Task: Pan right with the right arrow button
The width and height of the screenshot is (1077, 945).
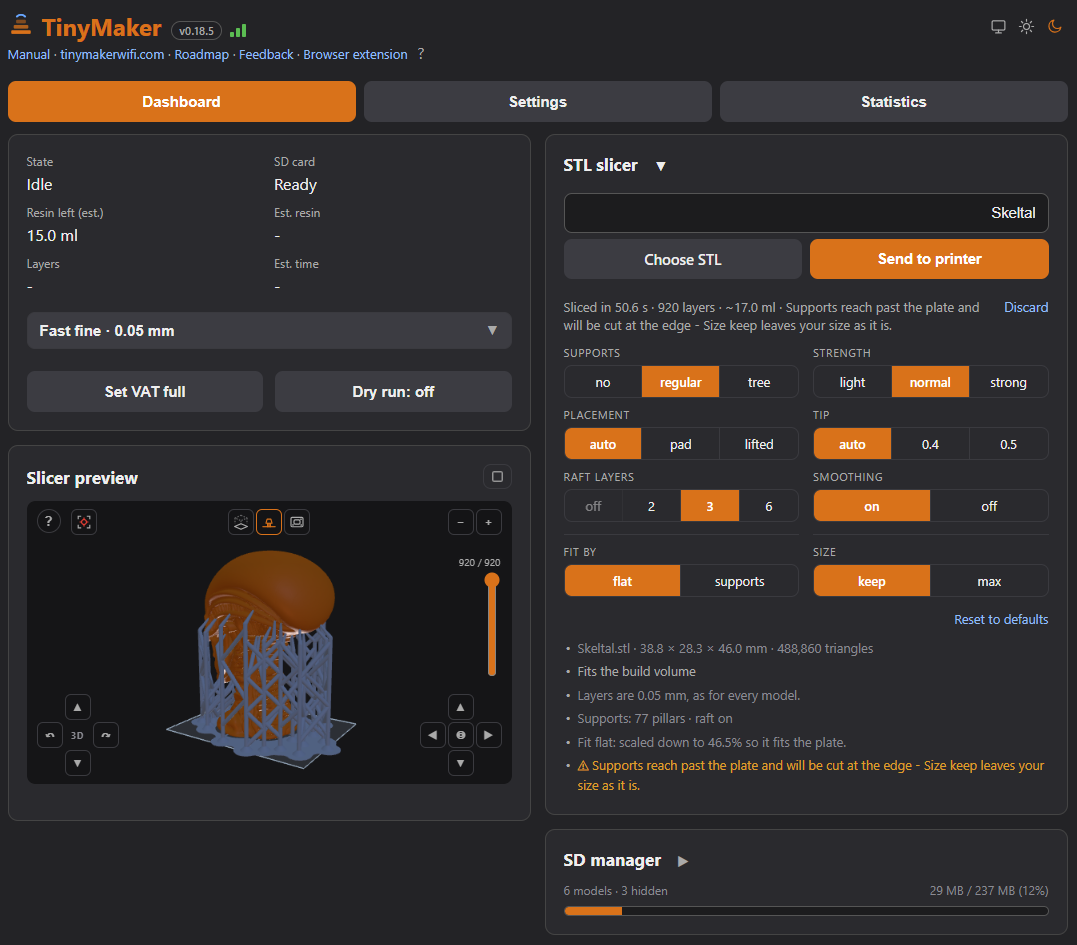Action: 488,735
